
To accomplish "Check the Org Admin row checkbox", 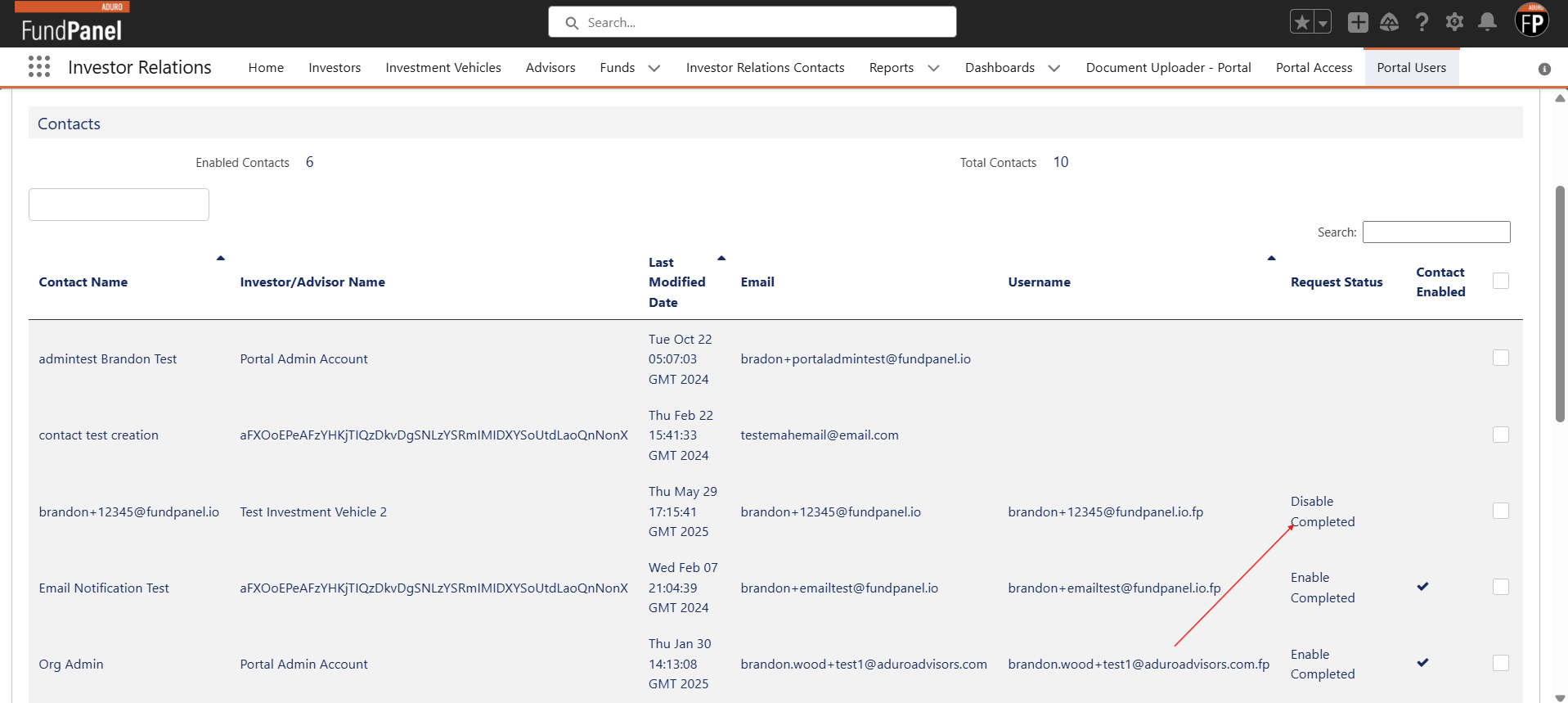I will (1501, 663).
